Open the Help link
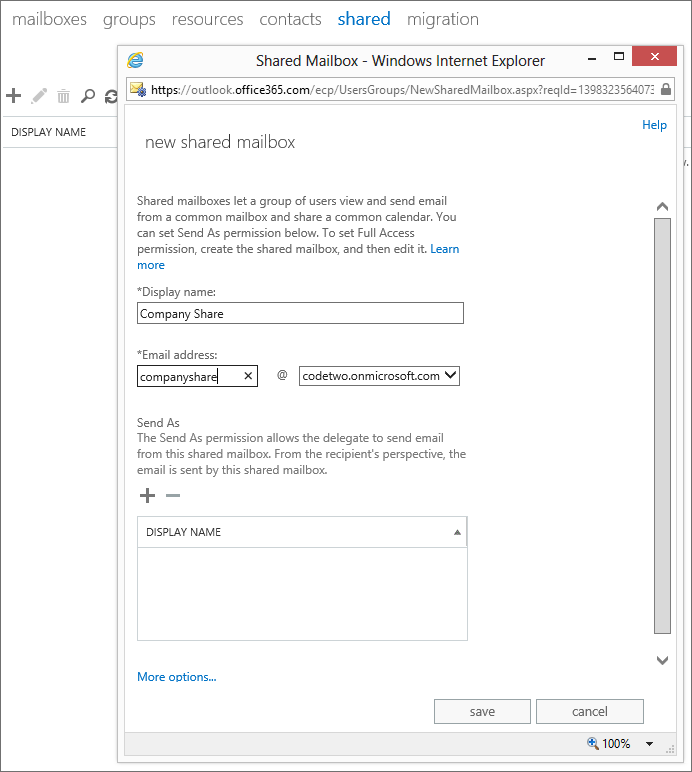 tap(654, 125)
